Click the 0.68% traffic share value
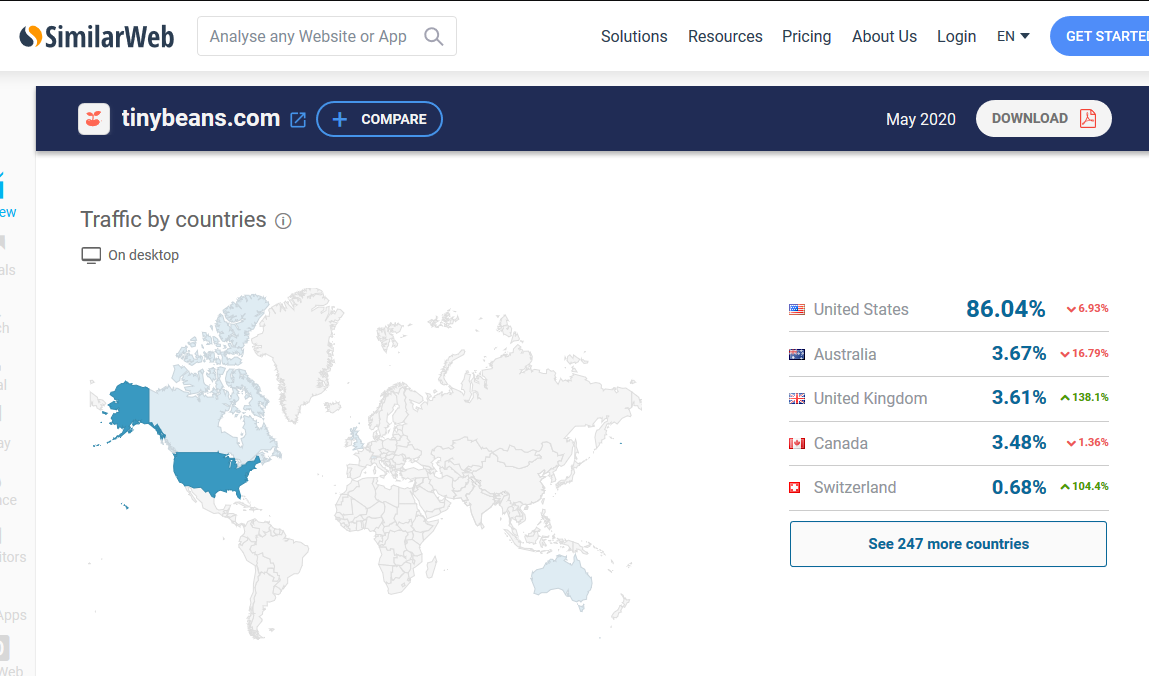 (1019, 487)
